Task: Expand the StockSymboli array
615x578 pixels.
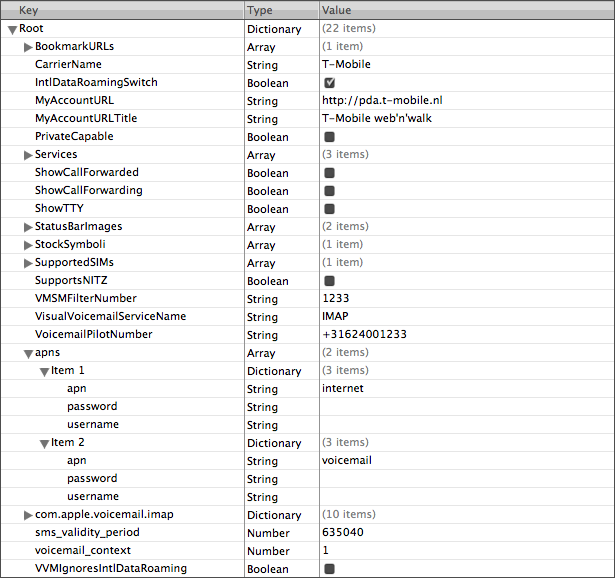Action: (28, 245)
